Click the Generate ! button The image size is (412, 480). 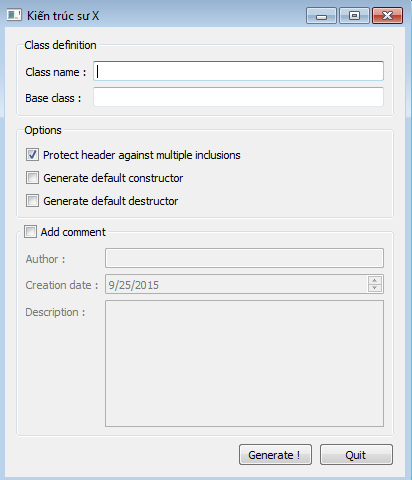[x=275, y=454]
